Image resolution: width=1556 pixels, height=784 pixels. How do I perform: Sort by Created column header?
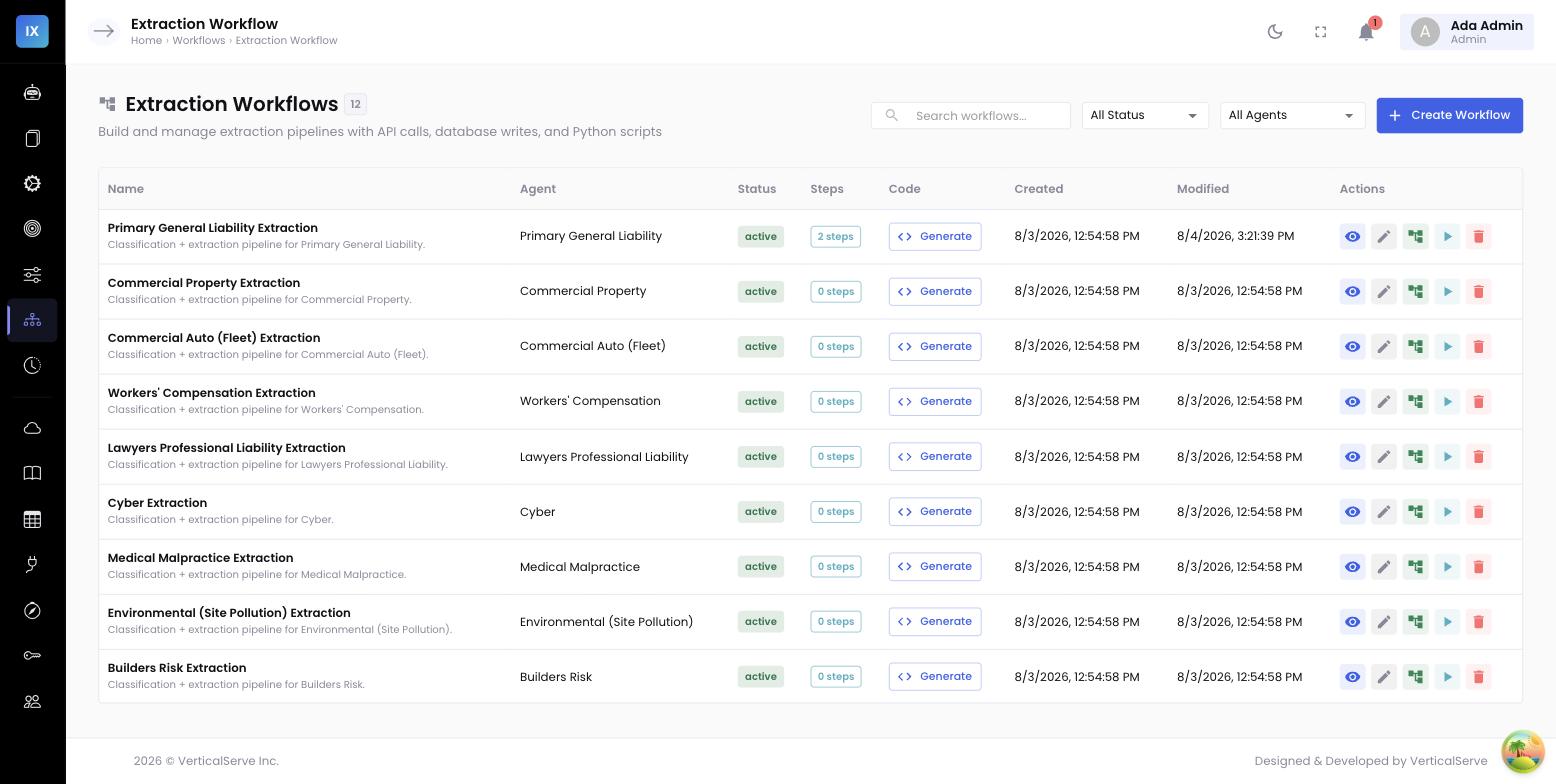tap(1039, 189)
